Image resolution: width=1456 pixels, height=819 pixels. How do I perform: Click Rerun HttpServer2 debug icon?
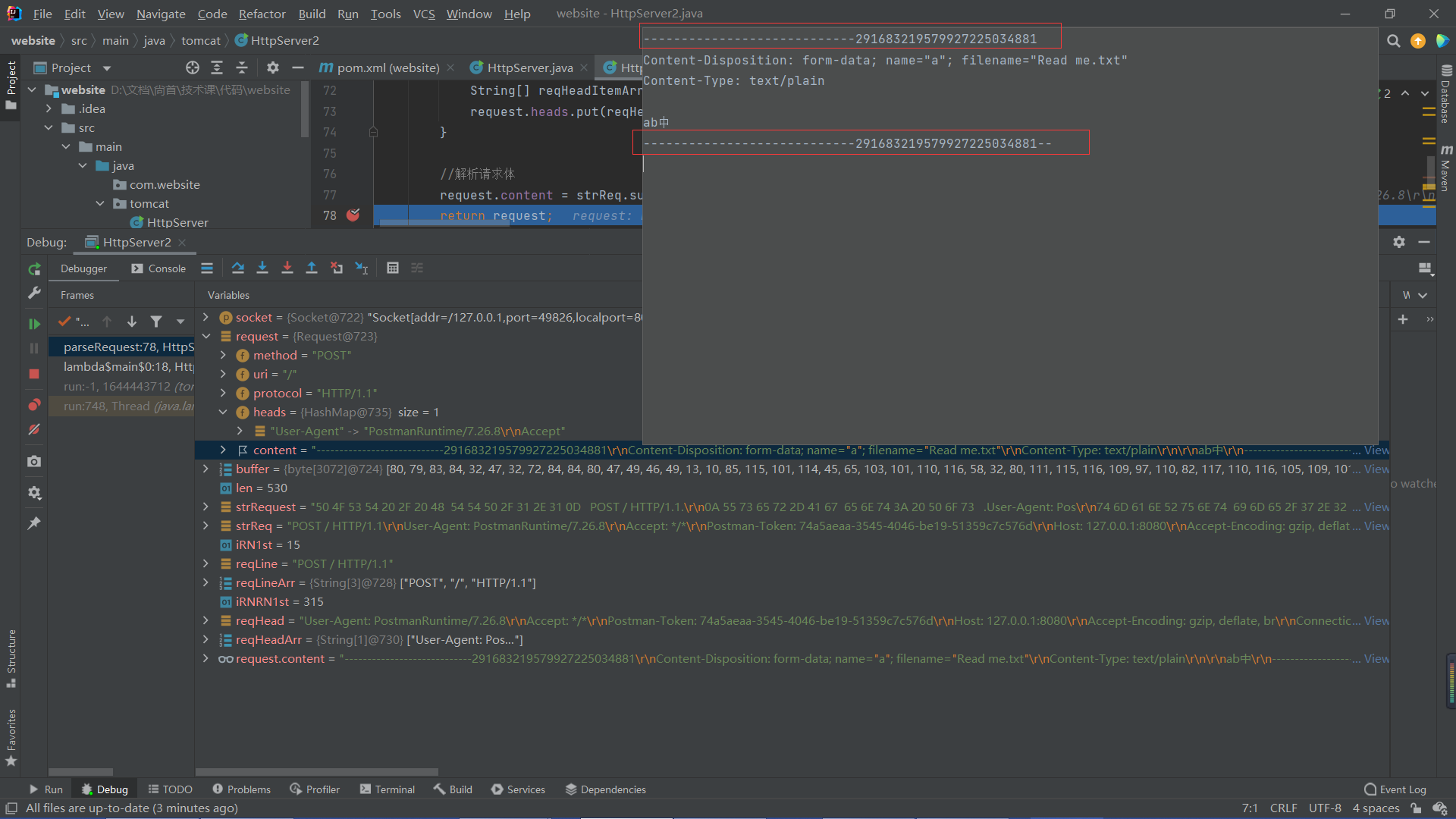34,269
